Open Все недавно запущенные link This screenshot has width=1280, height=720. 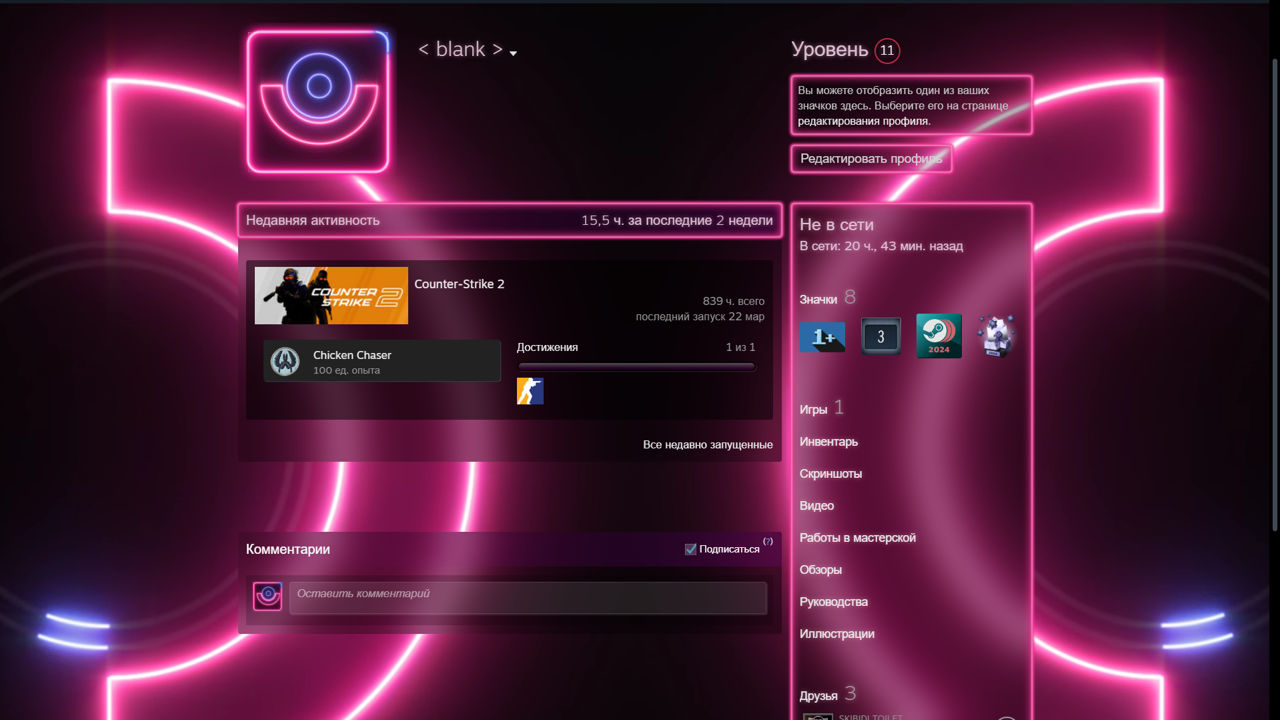(707, 445)
